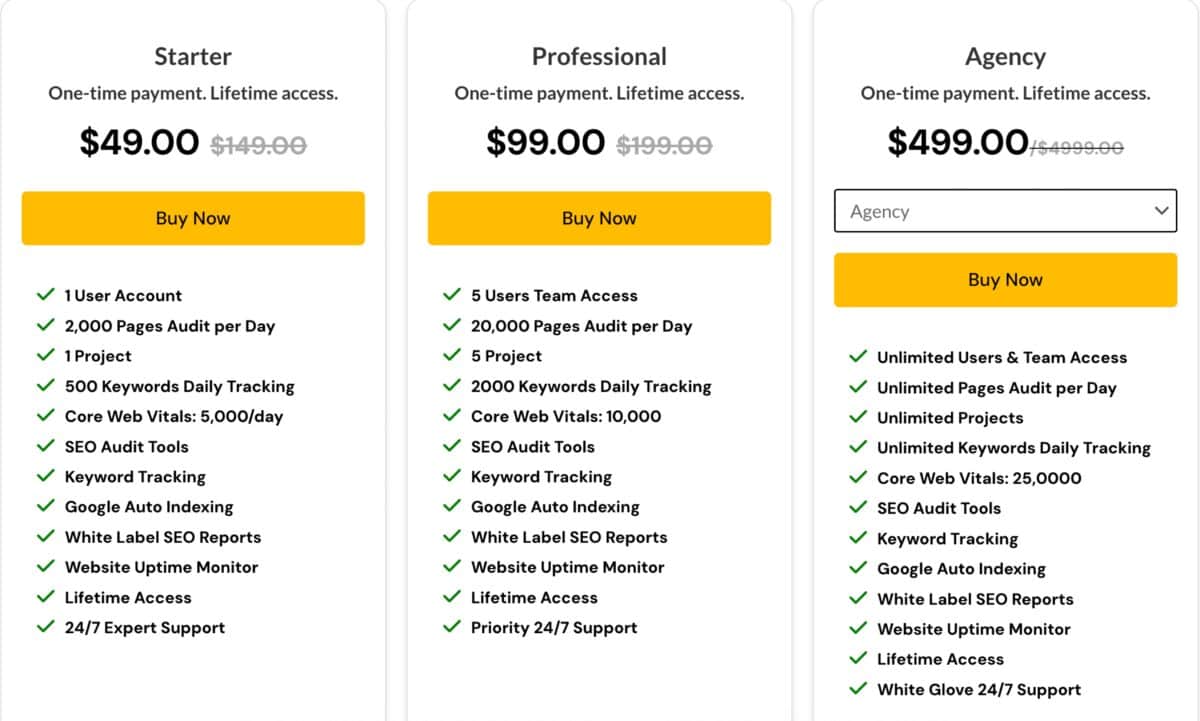Screen dimensions: 1200x721
Task: Click checkmark beside 20,000 Pages Audit per Day
Action: pos(451,325)
